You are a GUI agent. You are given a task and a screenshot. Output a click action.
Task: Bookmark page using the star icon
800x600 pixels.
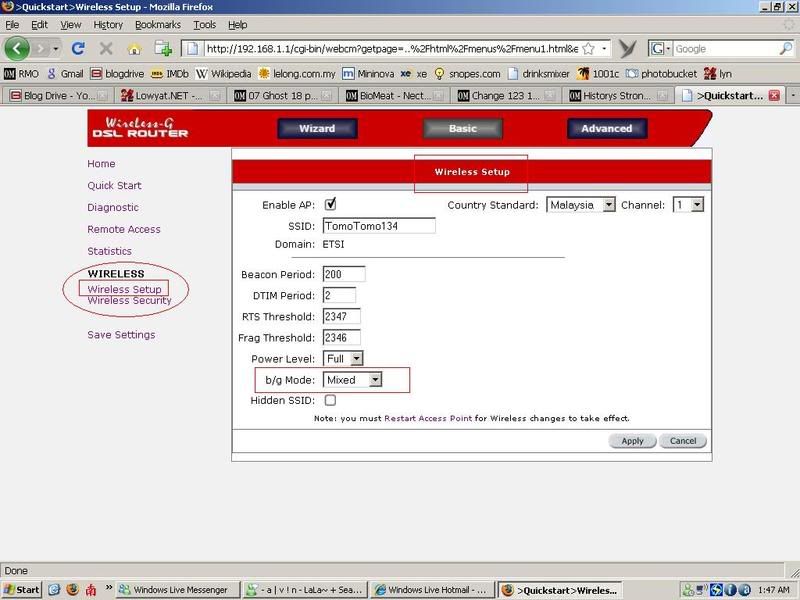click(589, 48)
